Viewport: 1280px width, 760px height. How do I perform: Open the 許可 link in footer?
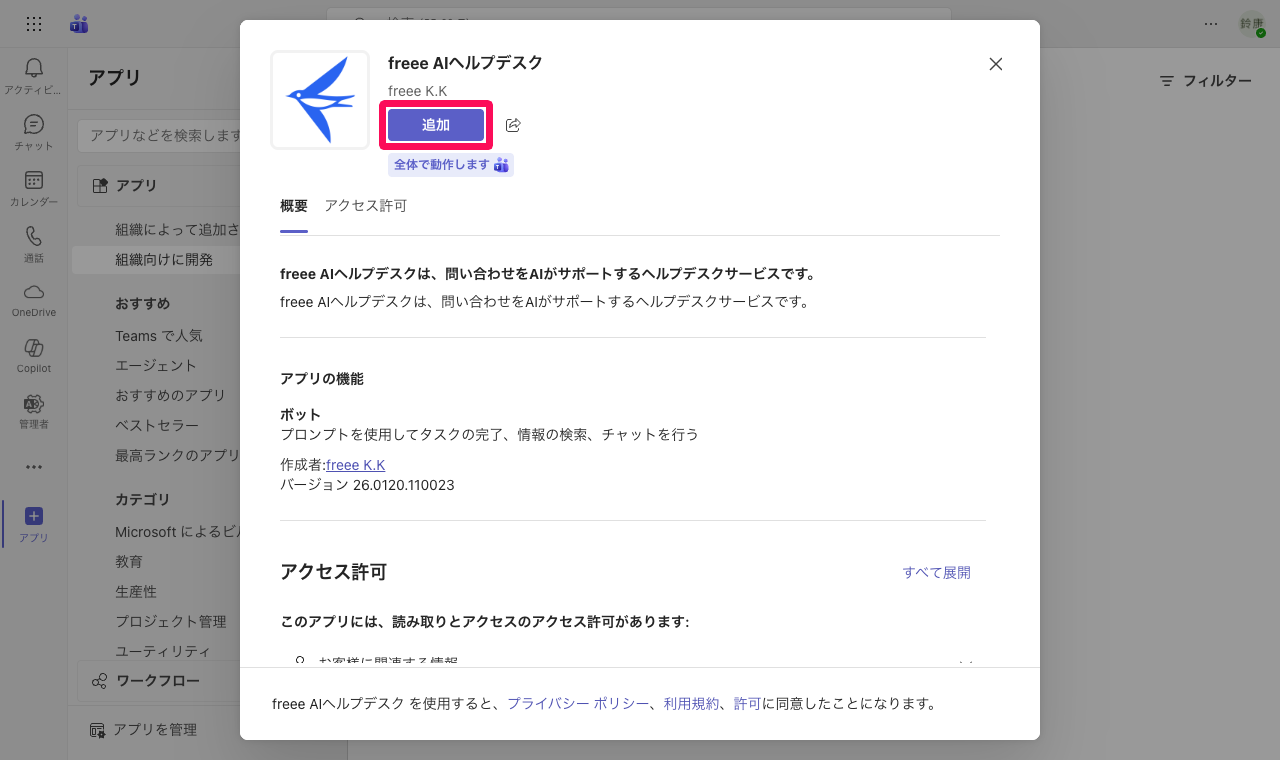[747, 704]
